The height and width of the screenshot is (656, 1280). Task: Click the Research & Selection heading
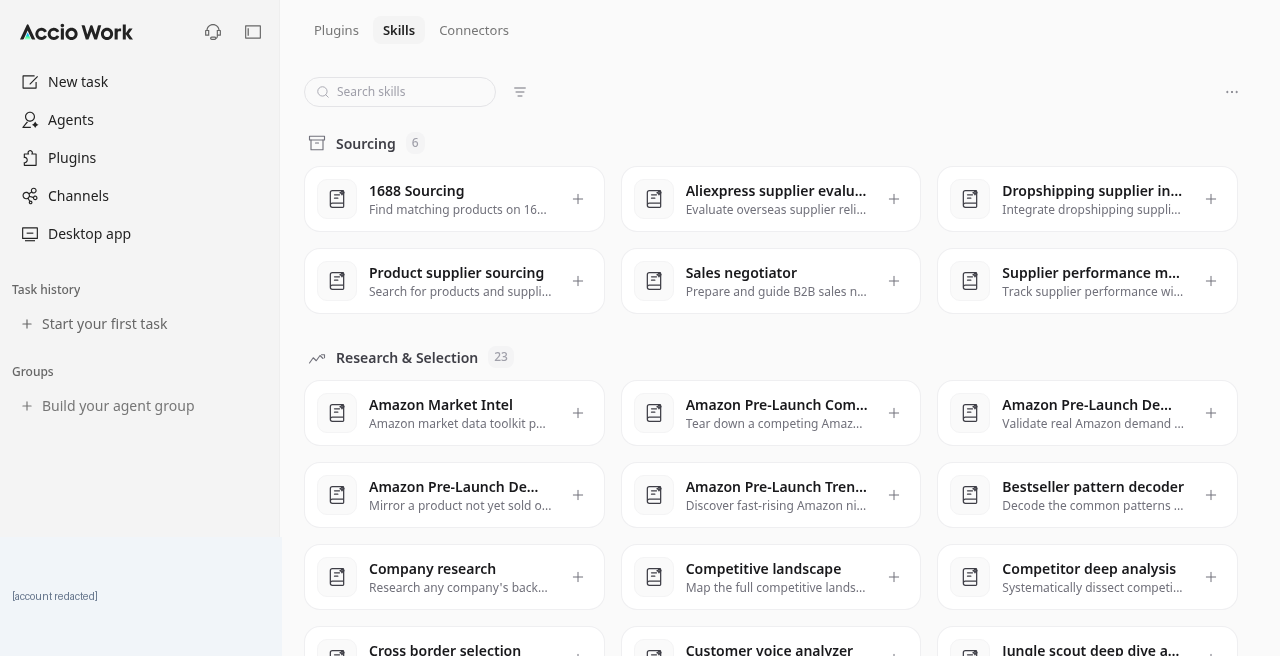407,358
